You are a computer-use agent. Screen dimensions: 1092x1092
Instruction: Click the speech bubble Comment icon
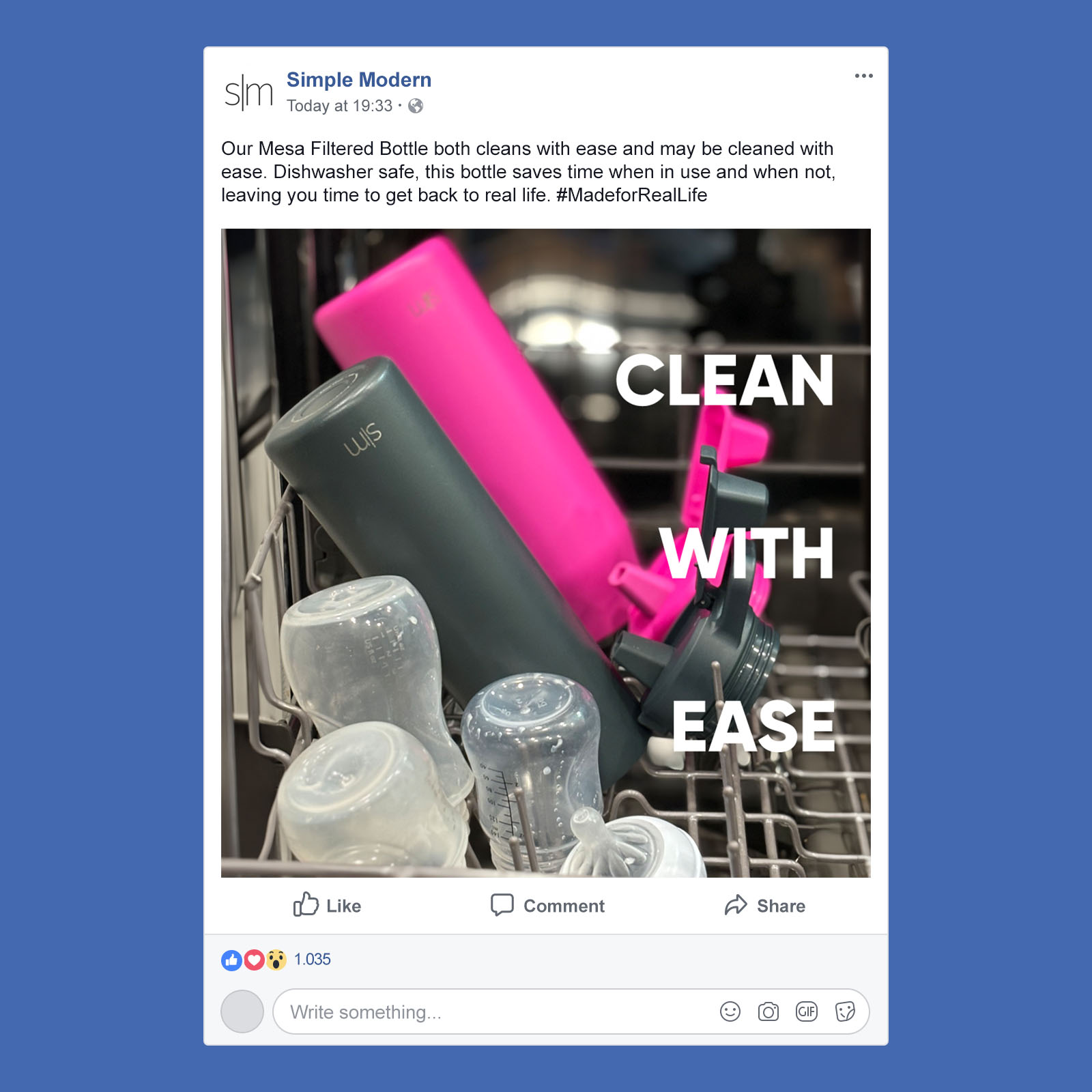point(502,905)
